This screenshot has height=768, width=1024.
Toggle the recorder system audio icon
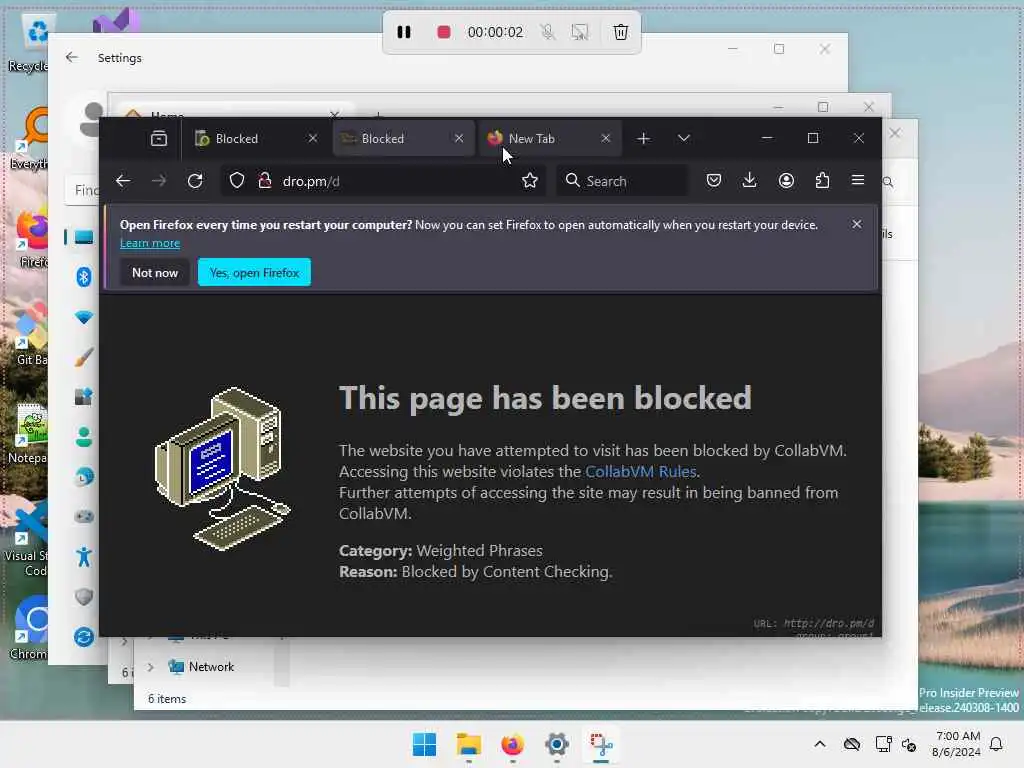click(579, 32)
